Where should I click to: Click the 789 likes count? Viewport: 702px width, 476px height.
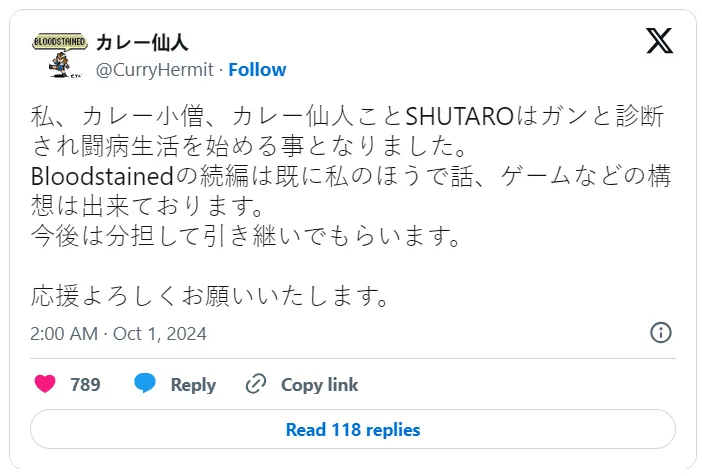click(x=85, y=385)
